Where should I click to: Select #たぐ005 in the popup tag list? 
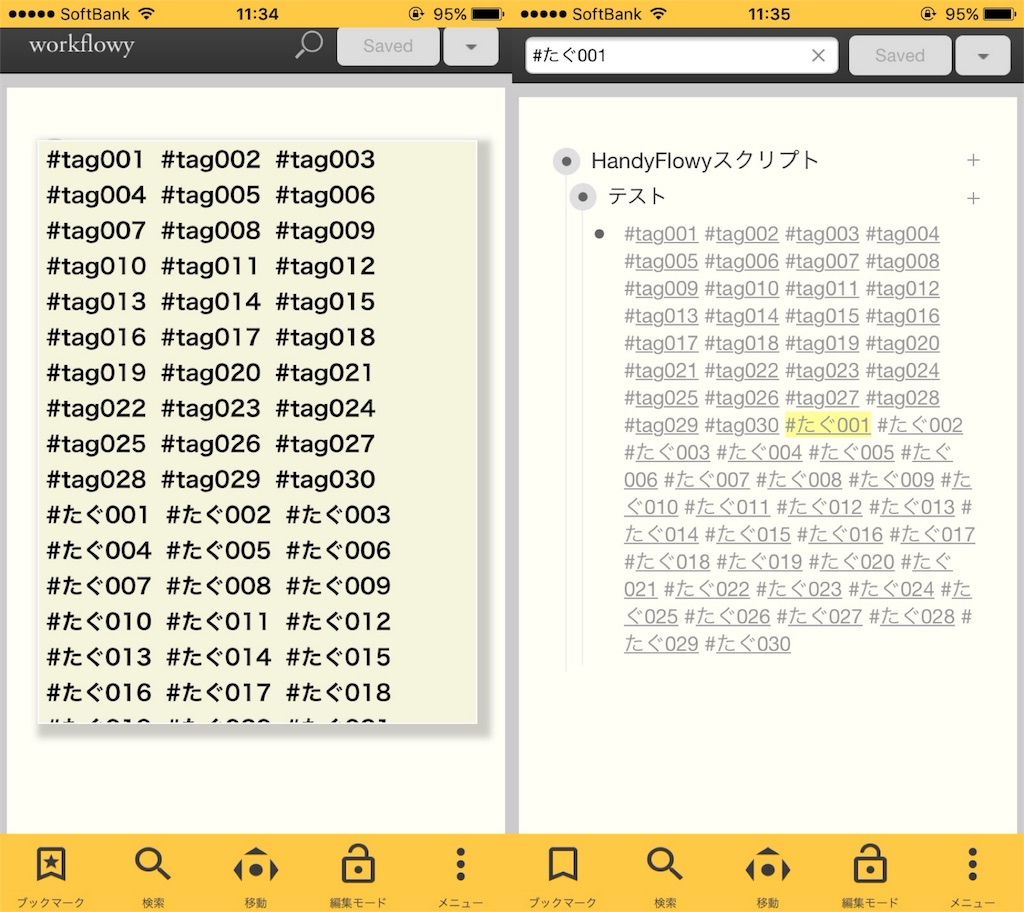(x=218, y=550)
